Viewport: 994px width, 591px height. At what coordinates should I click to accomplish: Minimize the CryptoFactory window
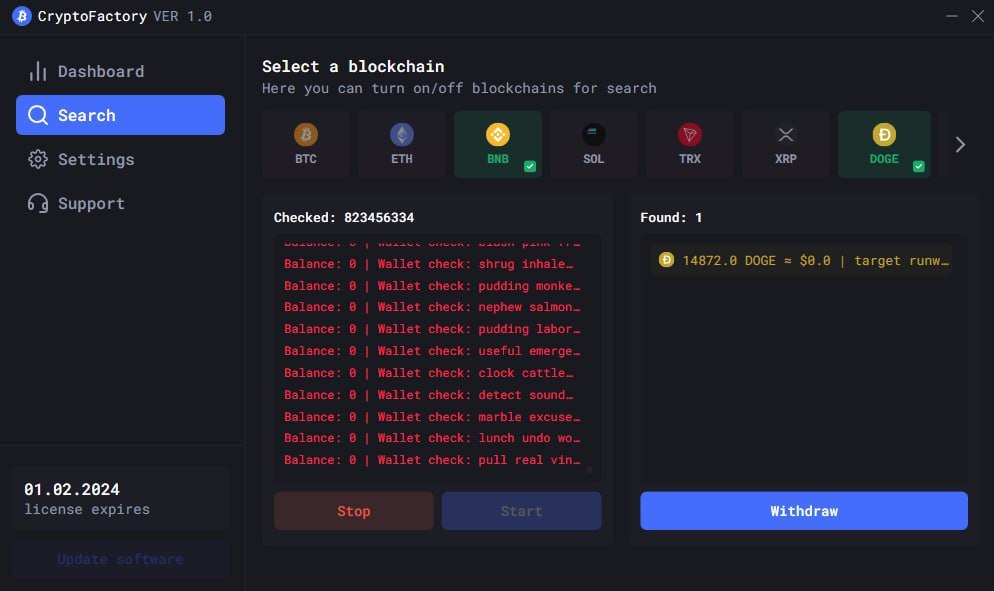tap(952, 16)
